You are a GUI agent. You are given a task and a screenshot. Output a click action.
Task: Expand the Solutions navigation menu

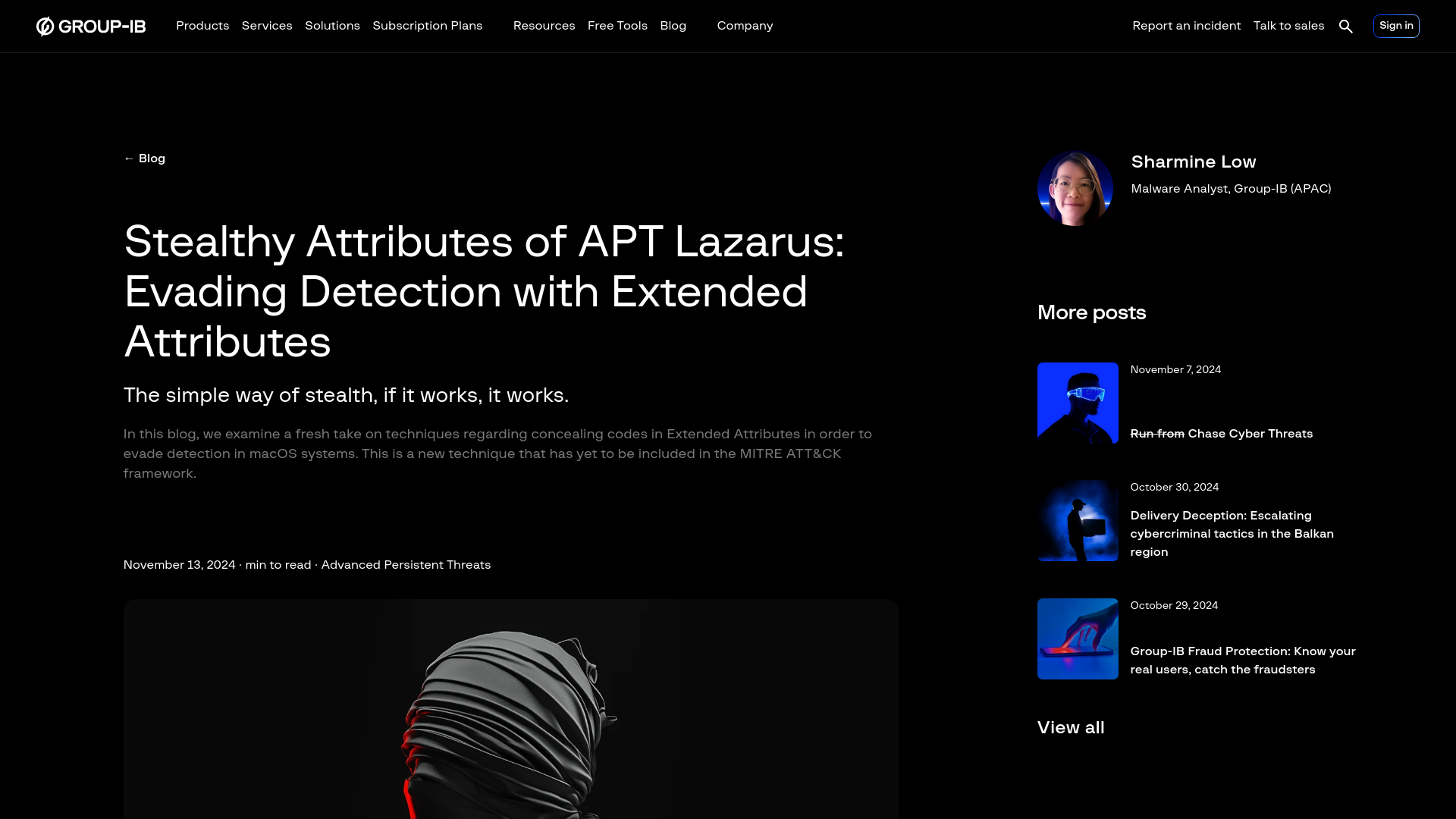(x=332, y=25)
